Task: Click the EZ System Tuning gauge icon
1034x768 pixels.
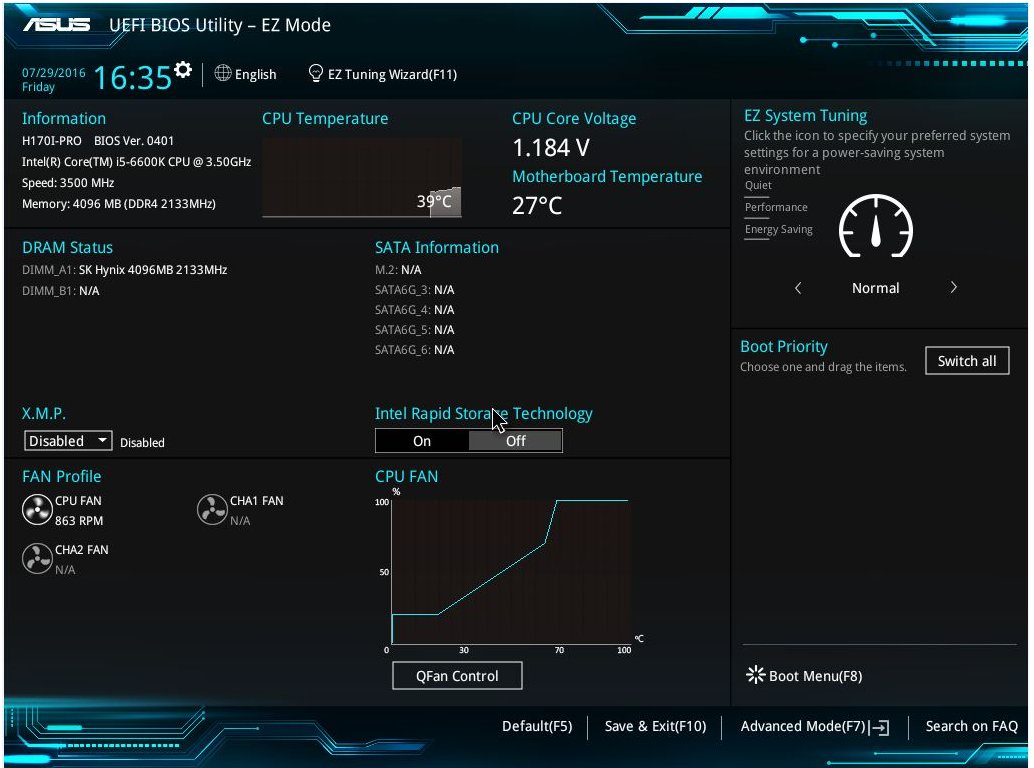Action: [875, 226]
